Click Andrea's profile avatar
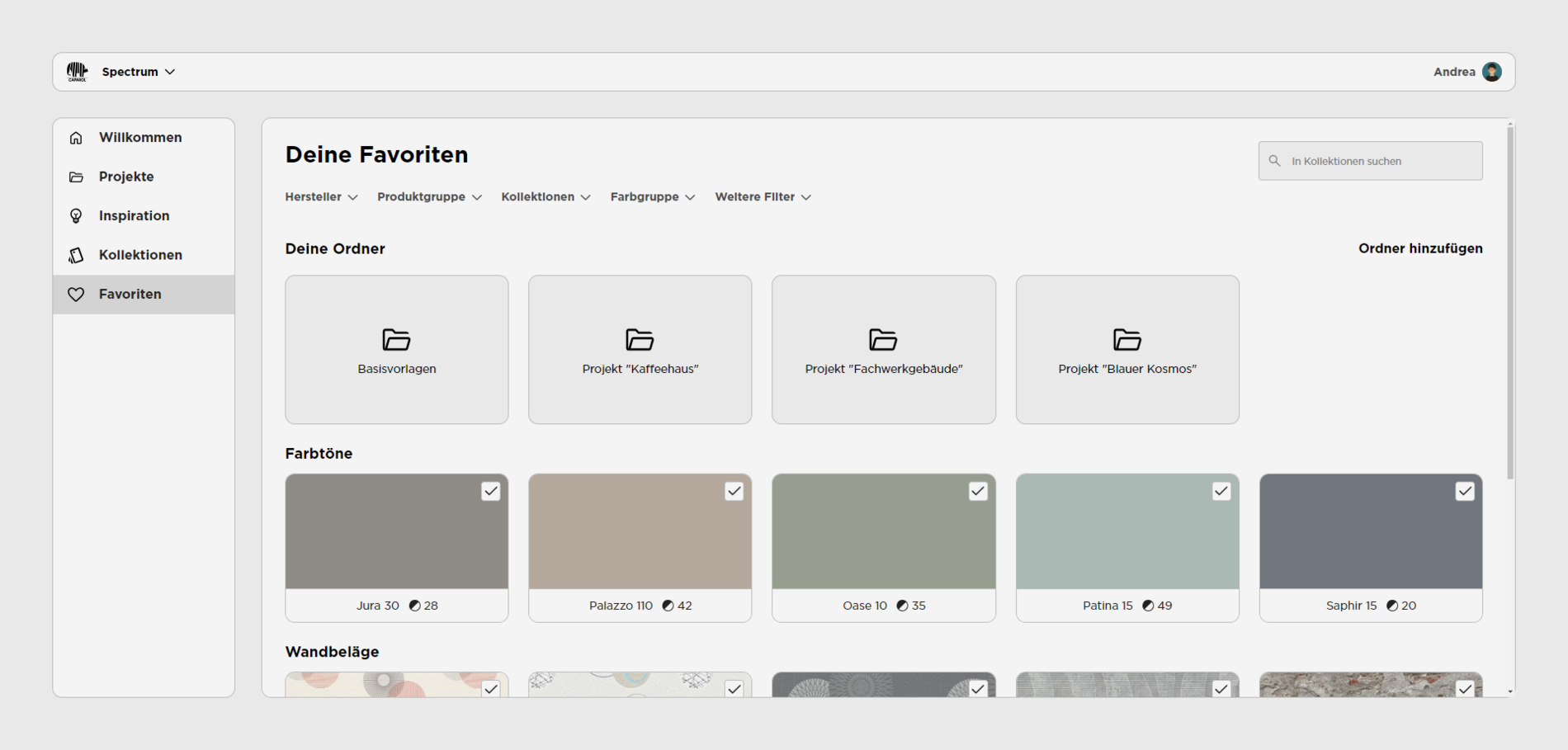The height and width of the screenshot is (750, 1568). pyautogui.click(x=1492, y=72)
